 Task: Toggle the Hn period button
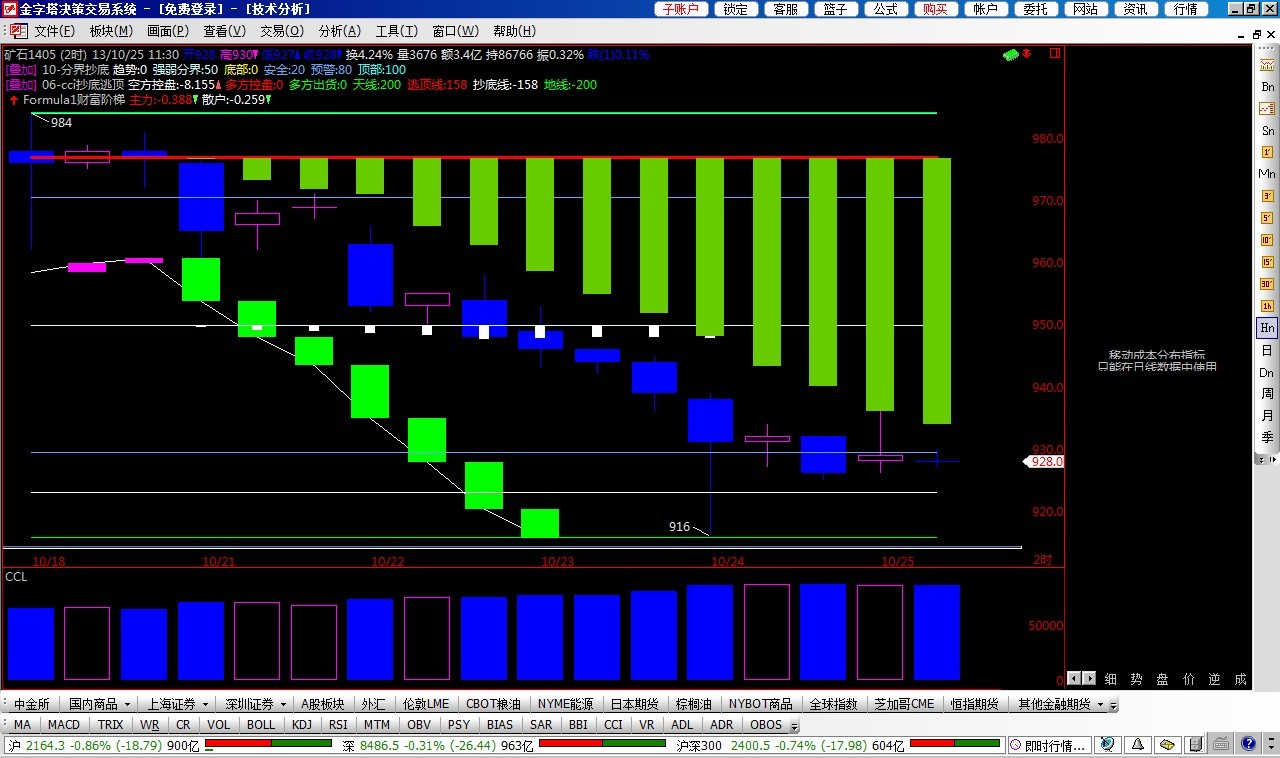[x=1267, y=328]
